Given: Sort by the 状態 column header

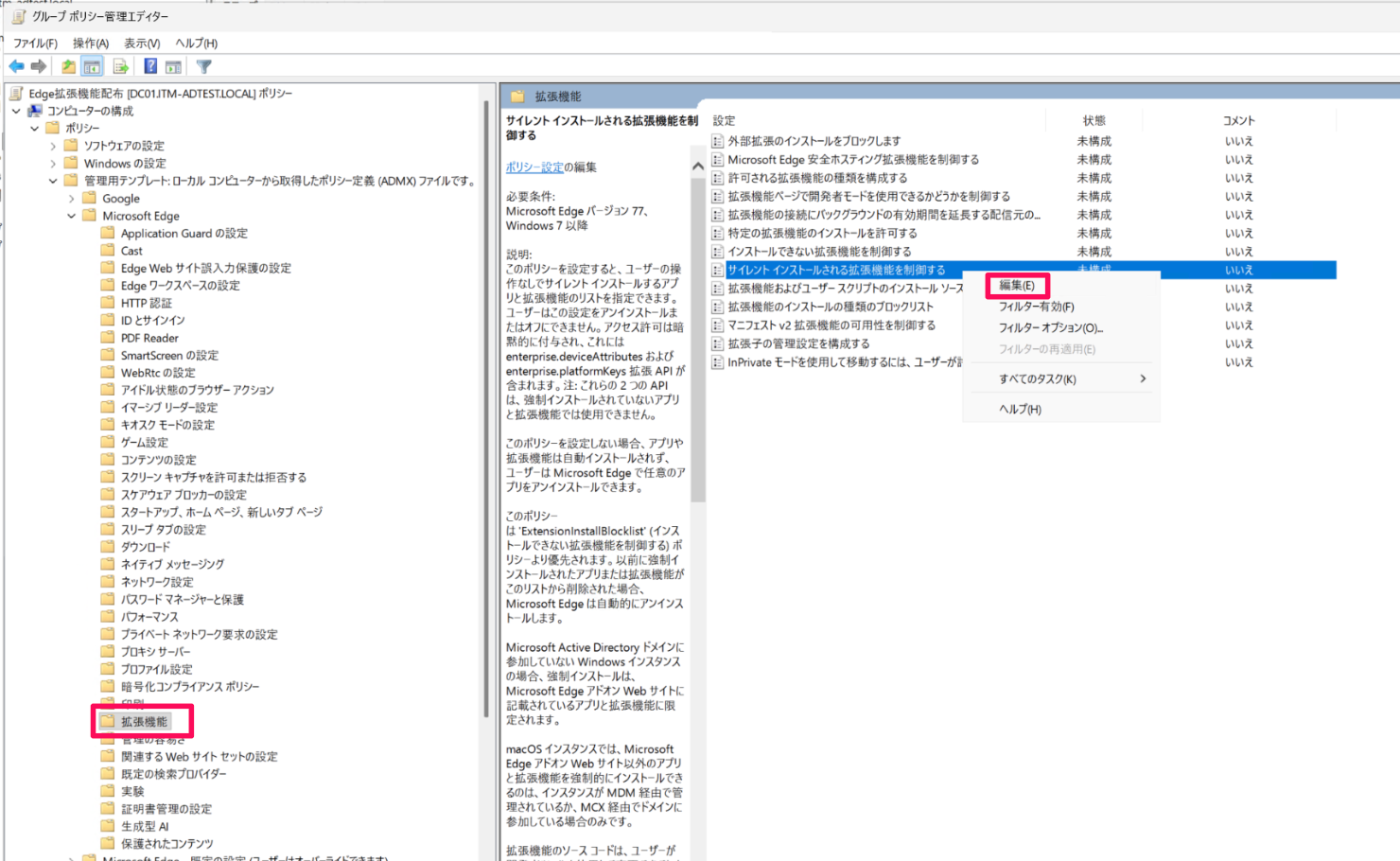Looking at the screenshot, I should tap(1094, 121).
